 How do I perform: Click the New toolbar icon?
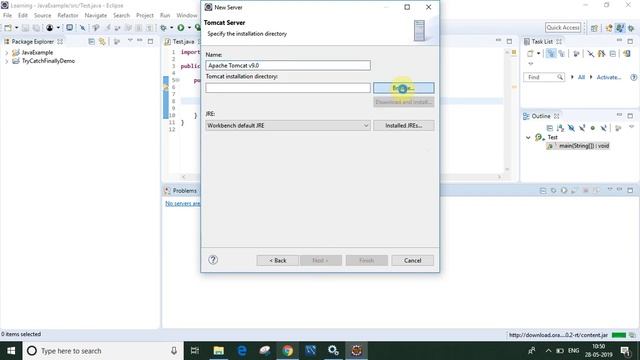click(x=8, y=28)
